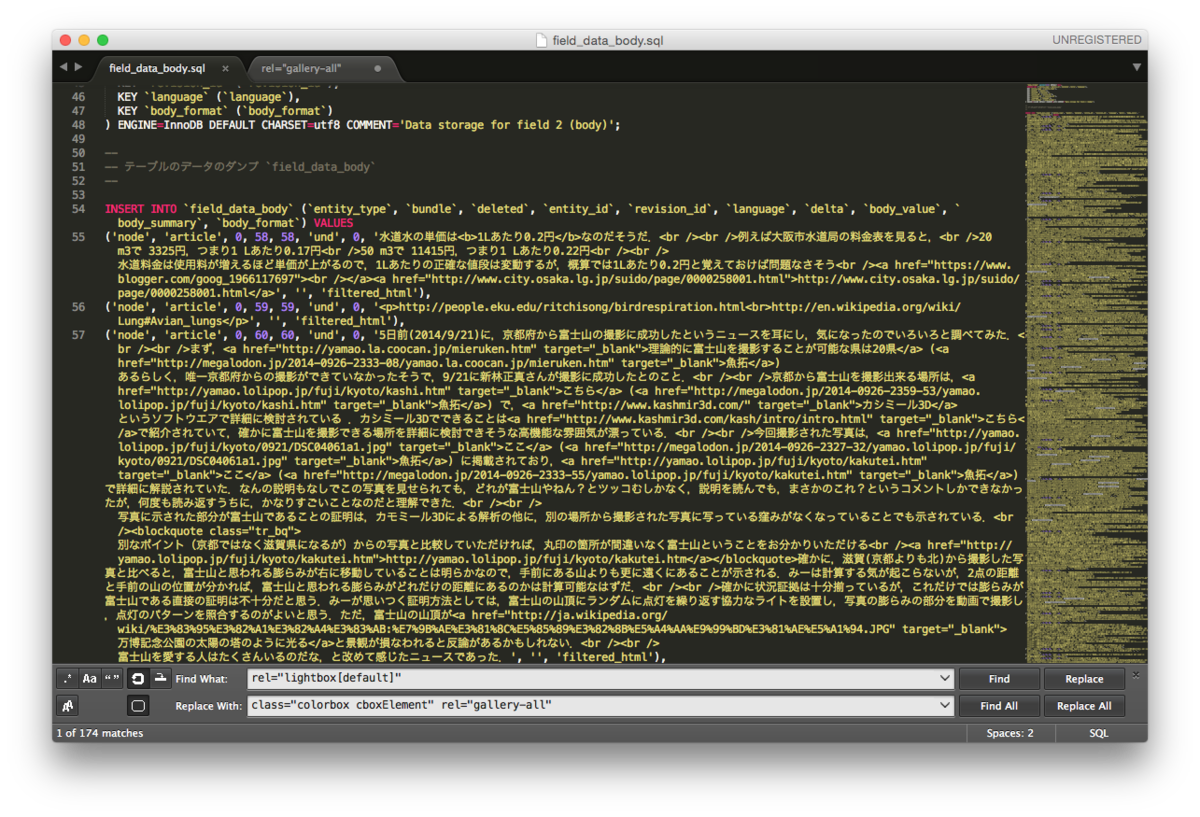The image size is (1200, 817).
Task: Toggle the wrap-around search option
Action: click(138, 679)
